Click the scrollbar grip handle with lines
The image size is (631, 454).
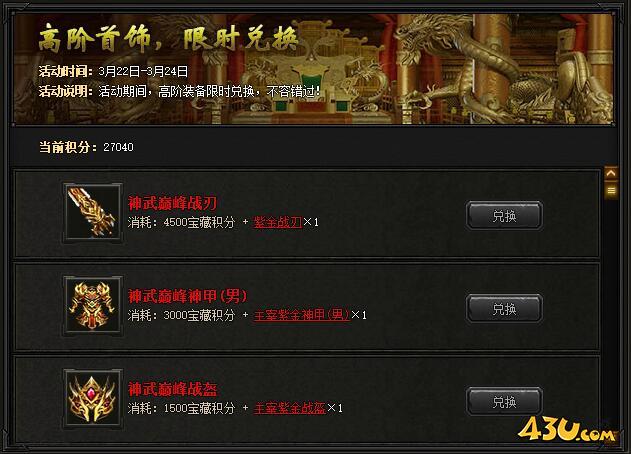tap(611, 190)
